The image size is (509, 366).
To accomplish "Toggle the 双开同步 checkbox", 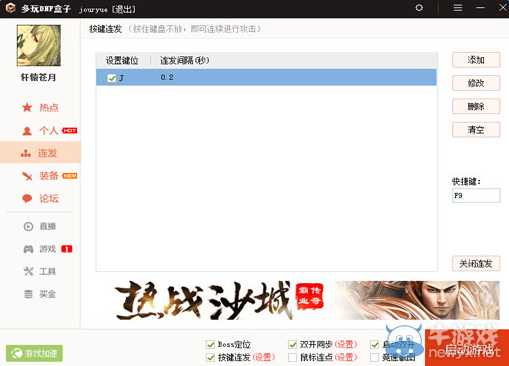I will pyautogui.click(x=292, y=344).
